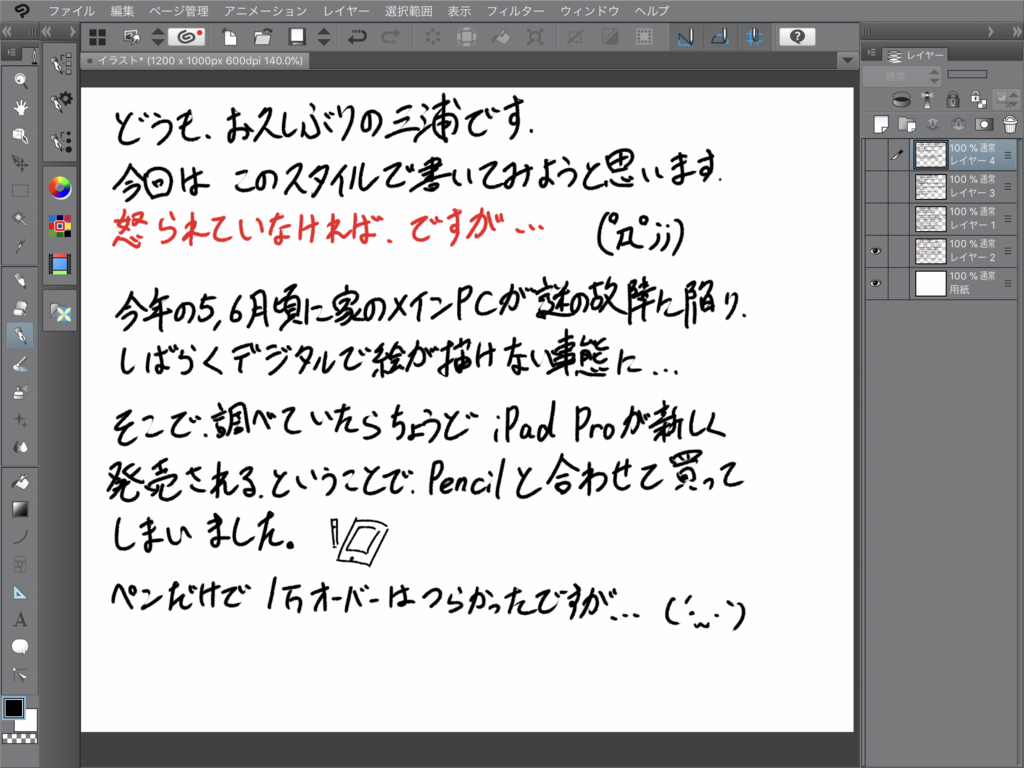The width and height of the screenshot is (1024, 768).
Task: Hide レイヤー 2 using its eye toggle
Action: click(876, 251)
